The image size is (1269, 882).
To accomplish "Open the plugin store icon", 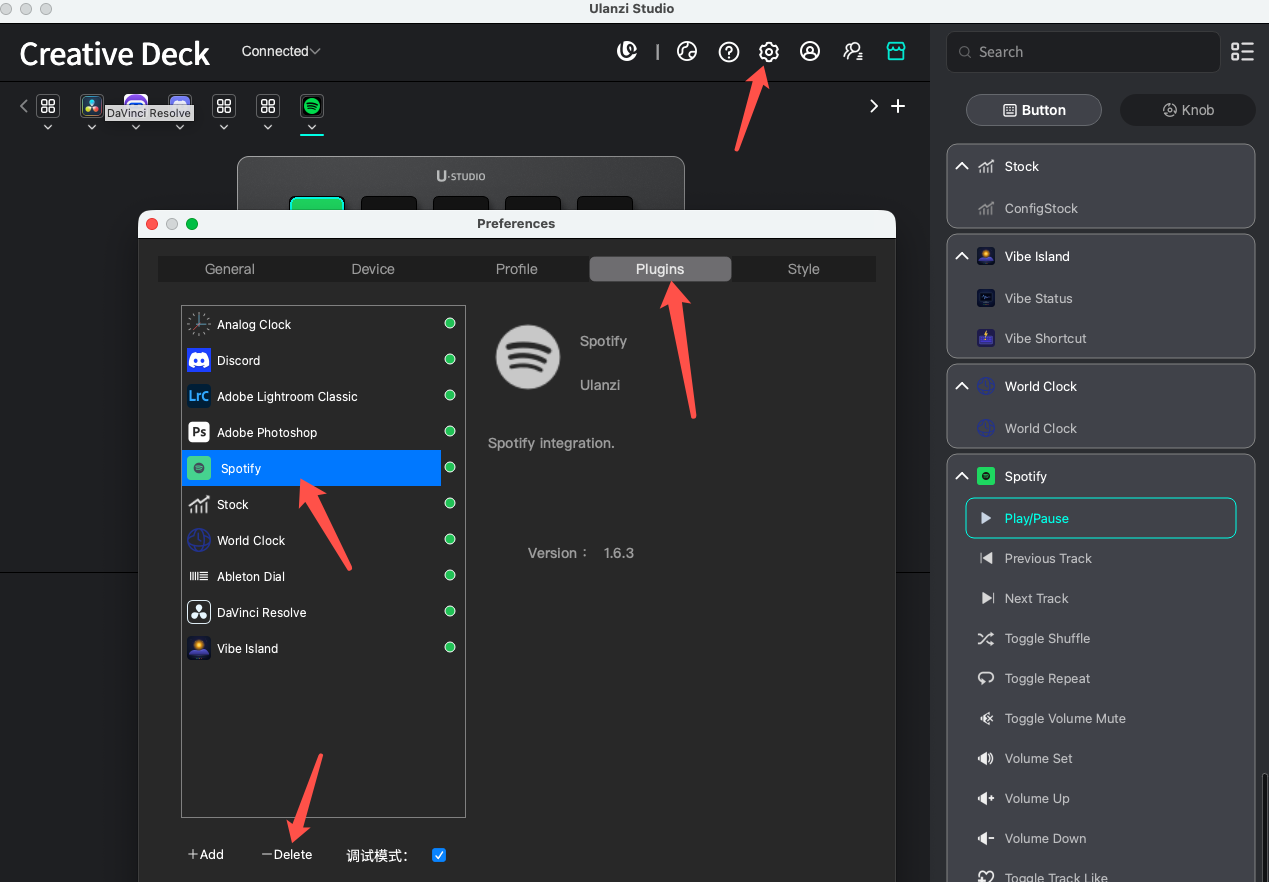I will coord(896,51).
